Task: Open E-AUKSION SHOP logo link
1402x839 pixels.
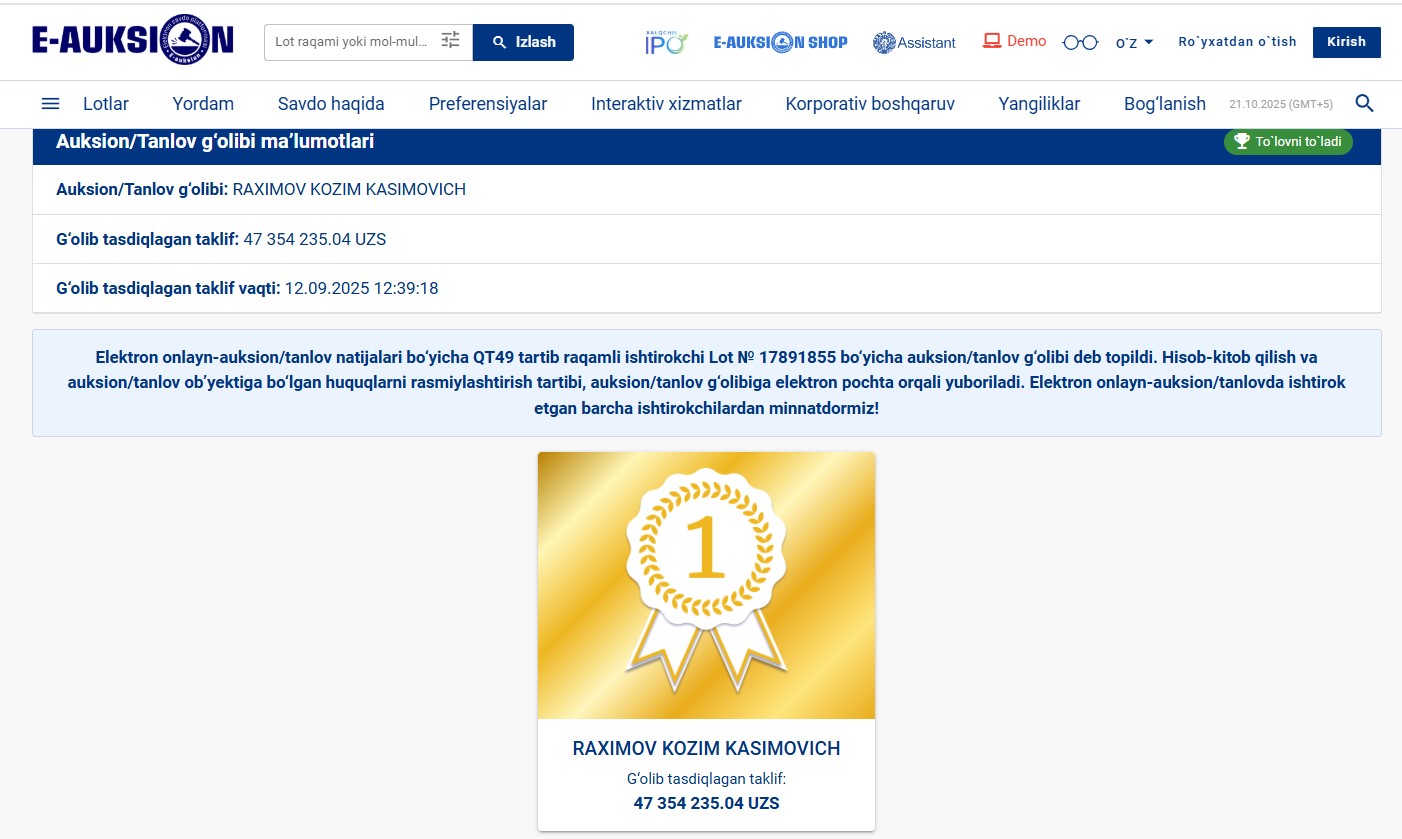Action: click(x=780, y=42)
